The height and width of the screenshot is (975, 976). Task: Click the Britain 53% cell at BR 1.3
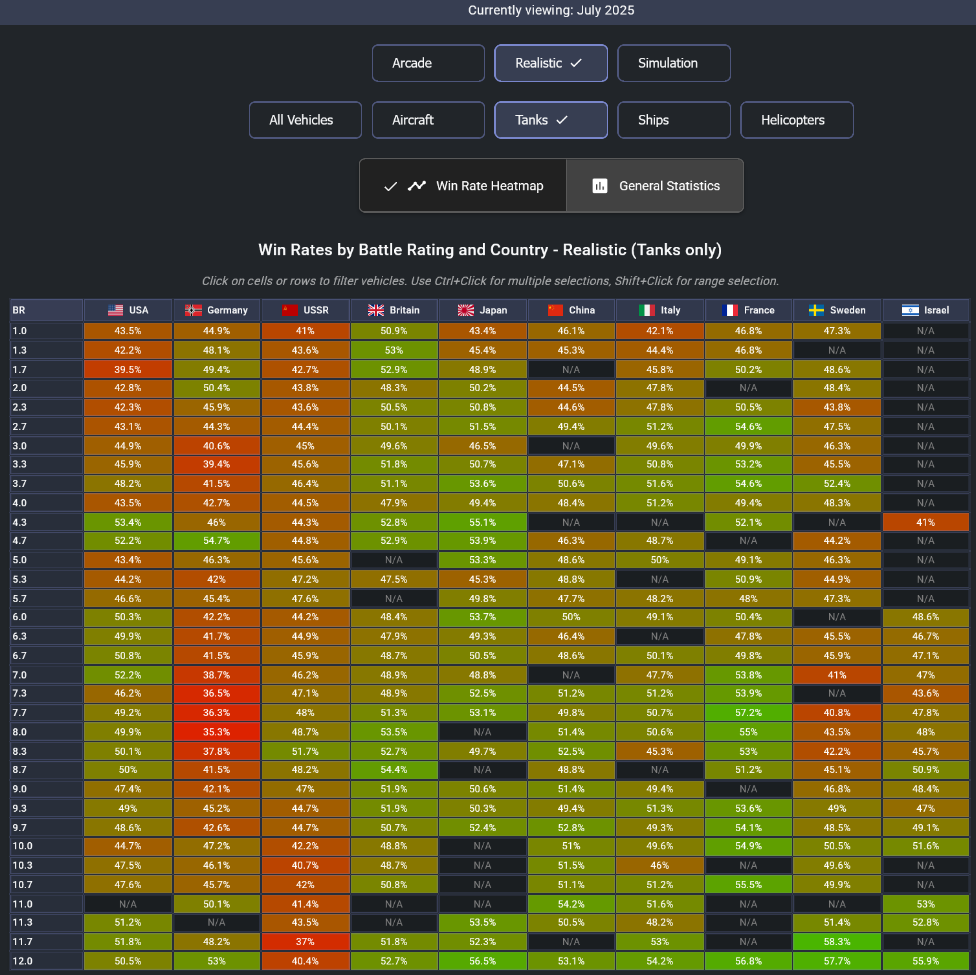tap(394, 350)
